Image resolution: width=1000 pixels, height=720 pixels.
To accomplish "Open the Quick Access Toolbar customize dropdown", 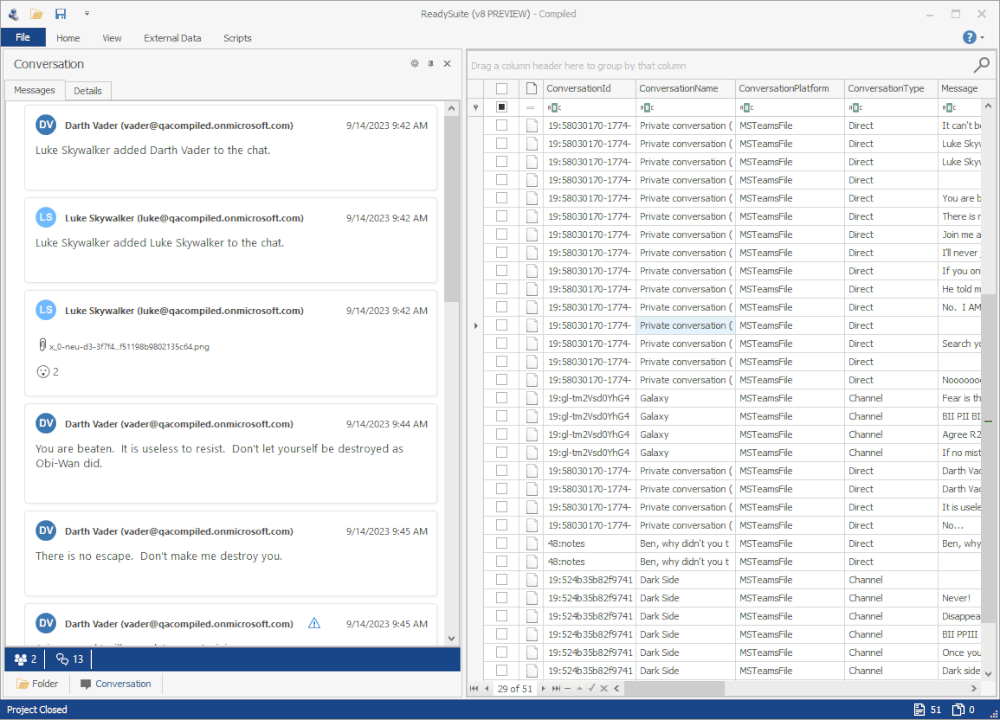I will coord(87,14).
